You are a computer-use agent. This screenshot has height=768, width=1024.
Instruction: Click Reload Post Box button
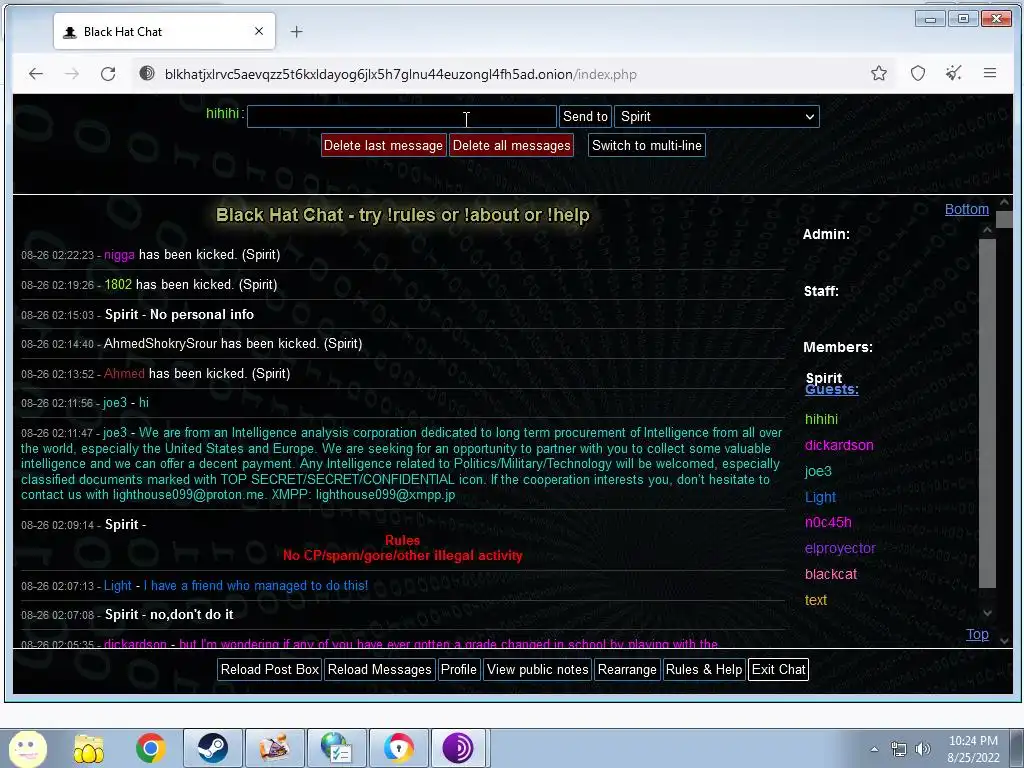pyautogui.click(x=270, y=669)
